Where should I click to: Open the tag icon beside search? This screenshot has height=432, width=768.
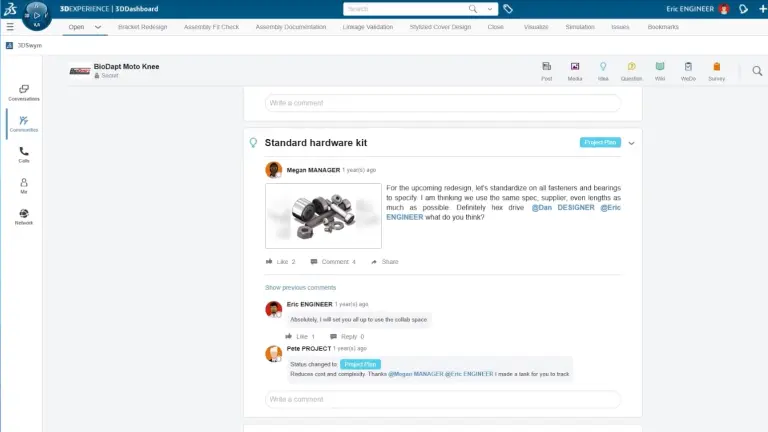508,9
